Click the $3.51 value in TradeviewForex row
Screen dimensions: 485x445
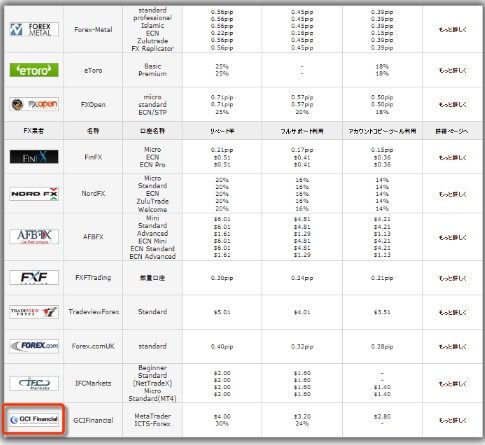pyautogui.click(x=382, y=312)
